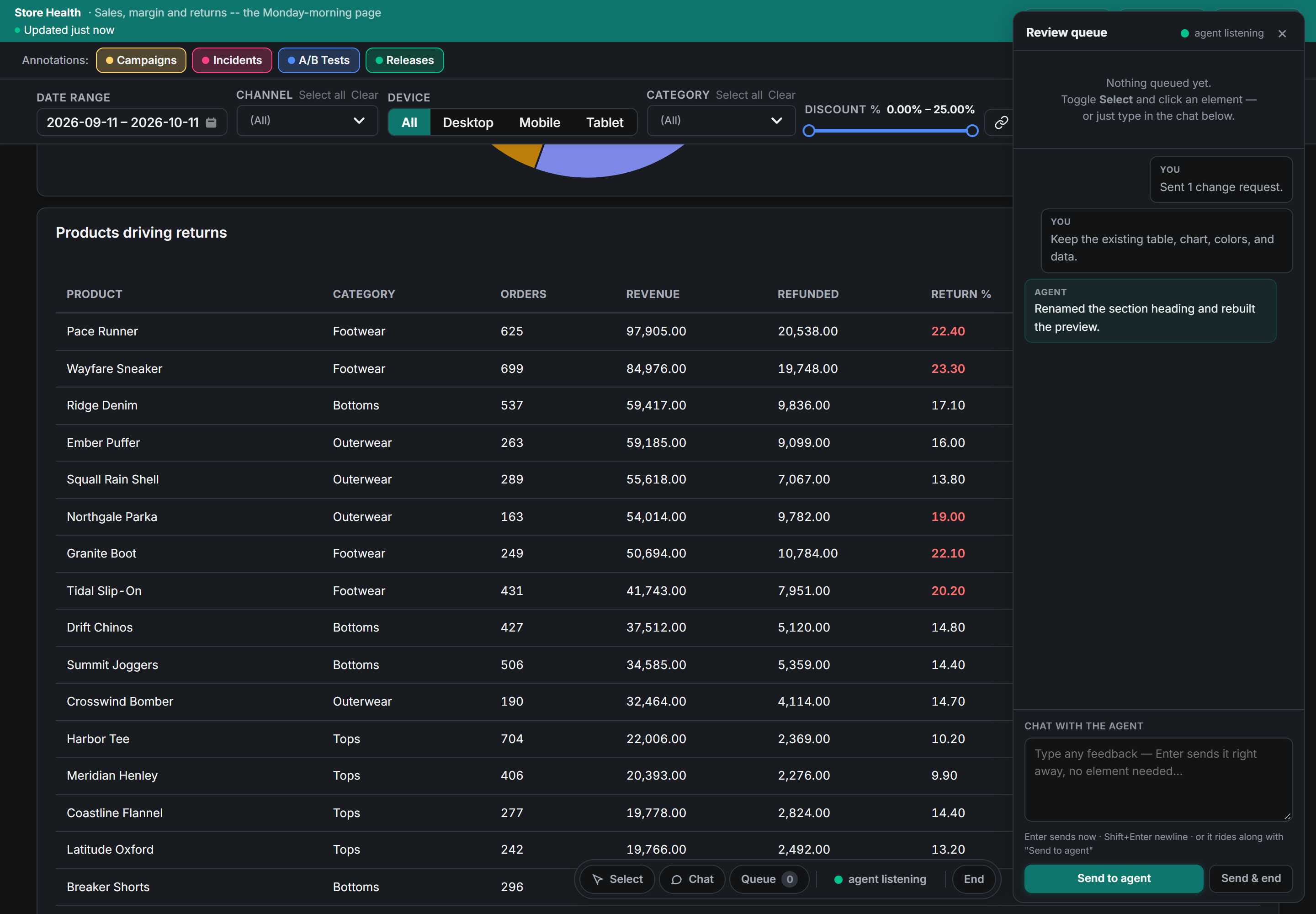Open the date range calendar icon
This screenshot has height=914, width=1316.
point(211,122)
